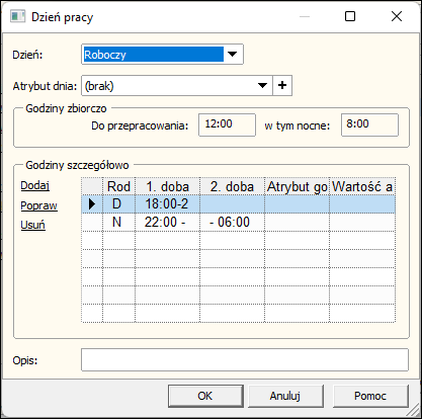The image size is (422, 419).
Task: Select the 18:00-2 cell
Action: pyautogui.click(x=167, y=204)
